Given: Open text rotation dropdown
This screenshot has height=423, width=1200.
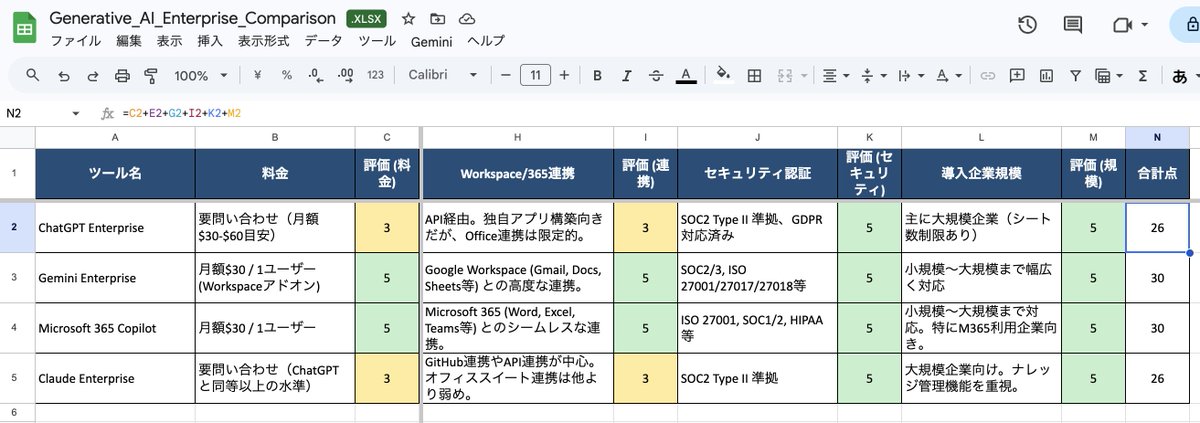Looking at the screenshot, I should pos(947,75).
